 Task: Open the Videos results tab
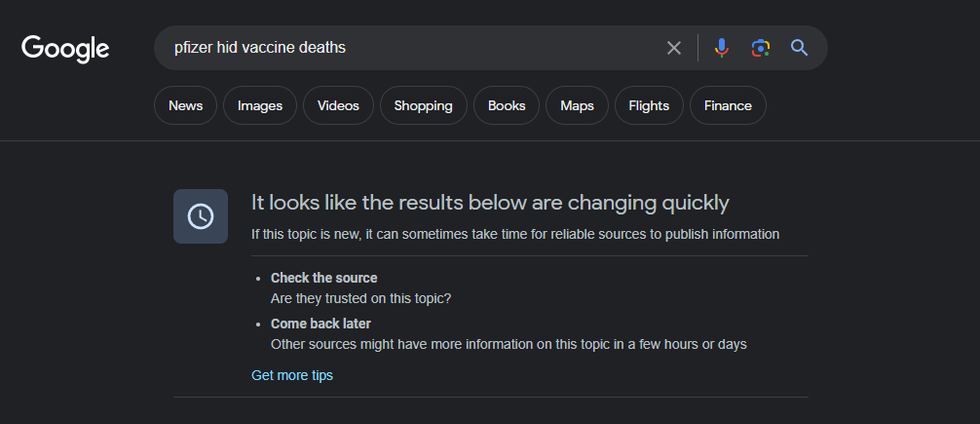point(338,106)
